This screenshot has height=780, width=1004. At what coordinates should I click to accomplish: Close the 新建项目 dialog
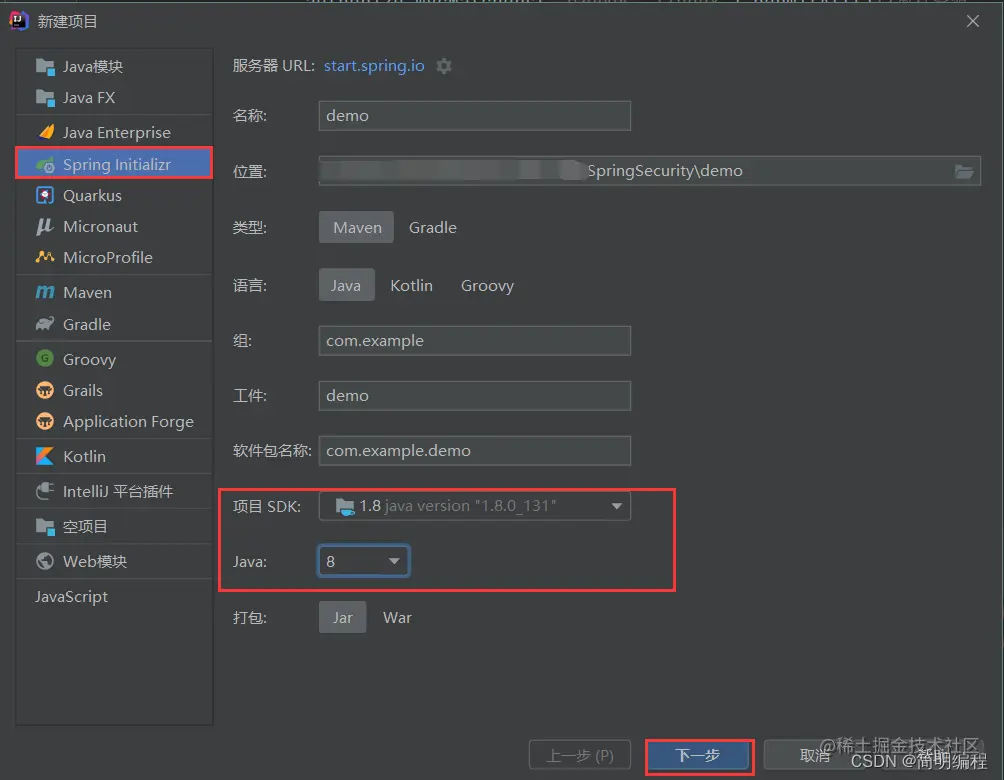(x=973, y=21)
